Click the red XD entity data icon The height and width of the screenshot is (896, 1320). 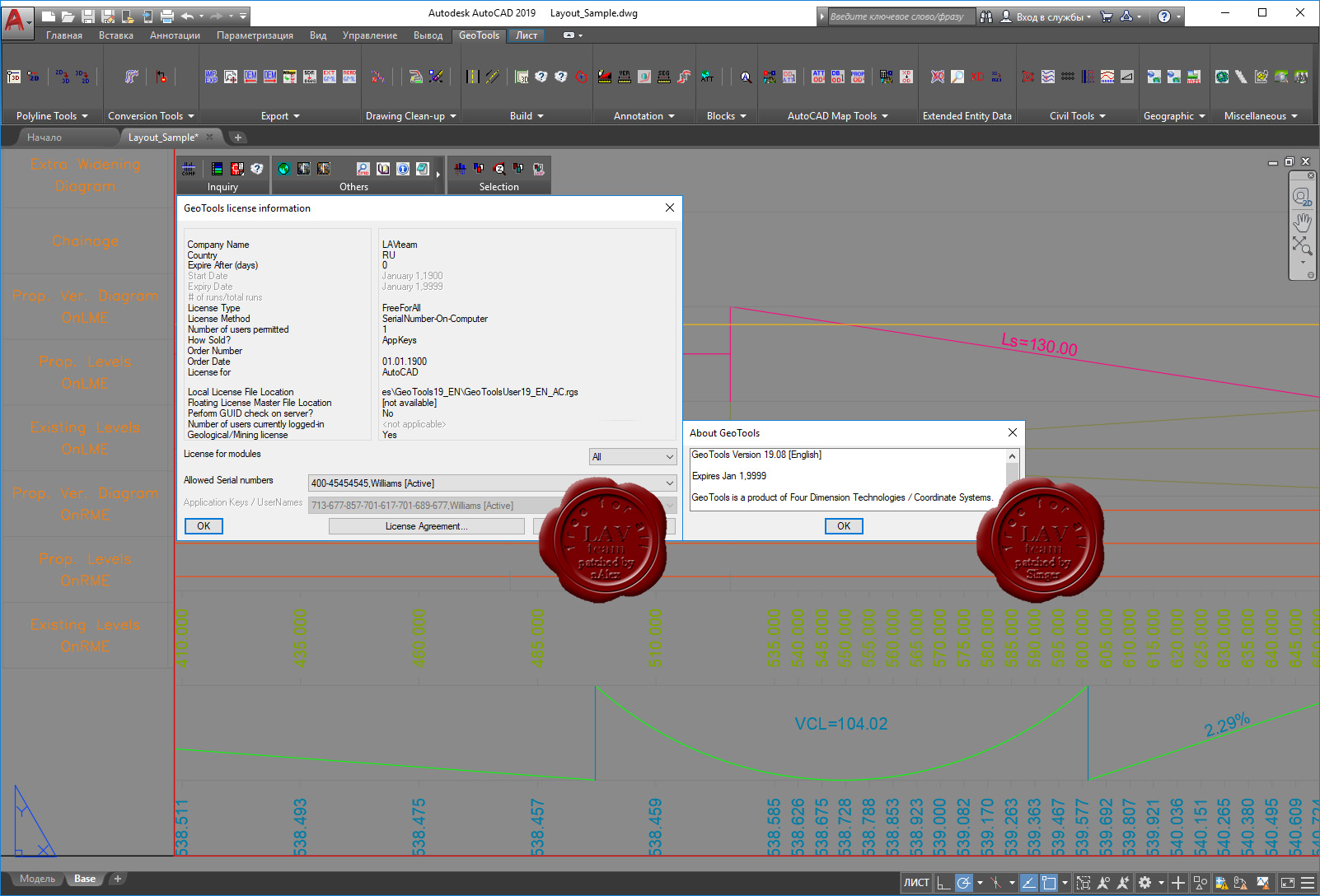click(977, 77)
